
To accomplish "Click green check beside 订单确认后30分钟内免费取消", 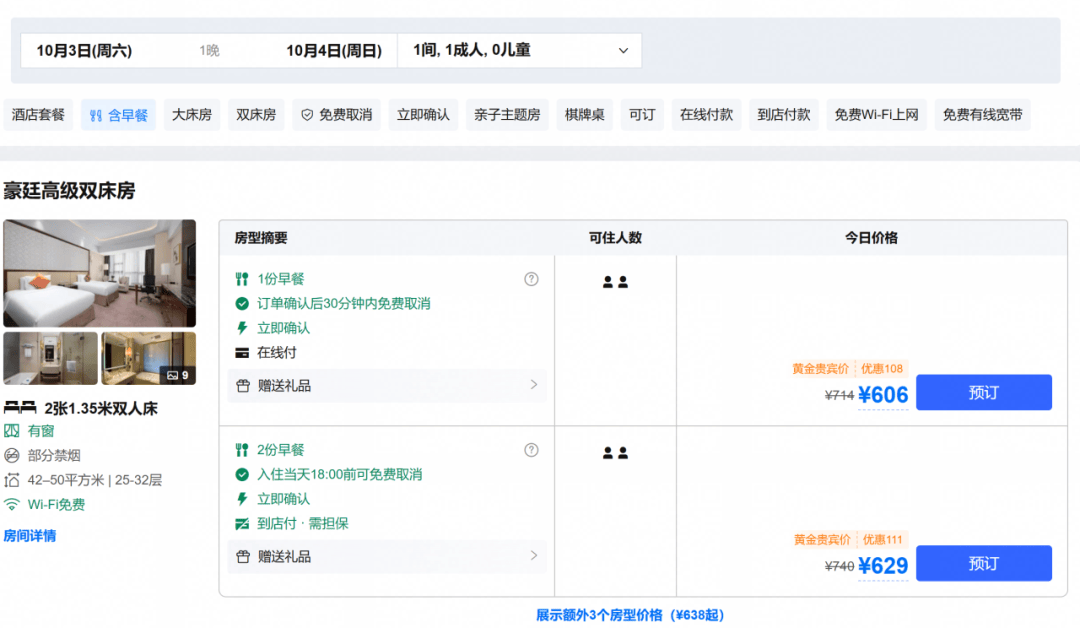I will click(x=242, y=303).
